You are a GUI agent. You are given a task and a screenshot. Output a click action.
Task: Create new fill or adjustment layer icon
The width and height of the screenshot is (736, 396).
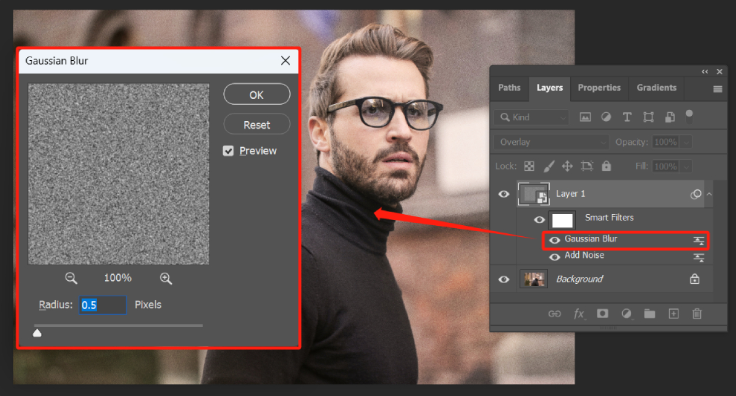[x=626, y=314]
